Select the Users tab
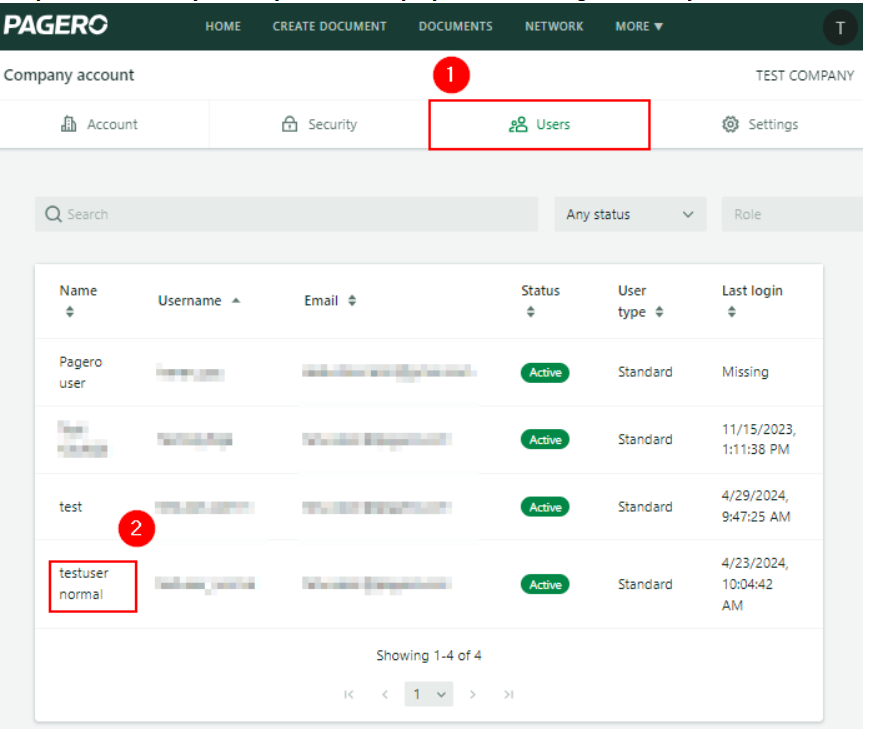This screenshot has height=734, width=871. pyautogui.click(x=540, y=125)
